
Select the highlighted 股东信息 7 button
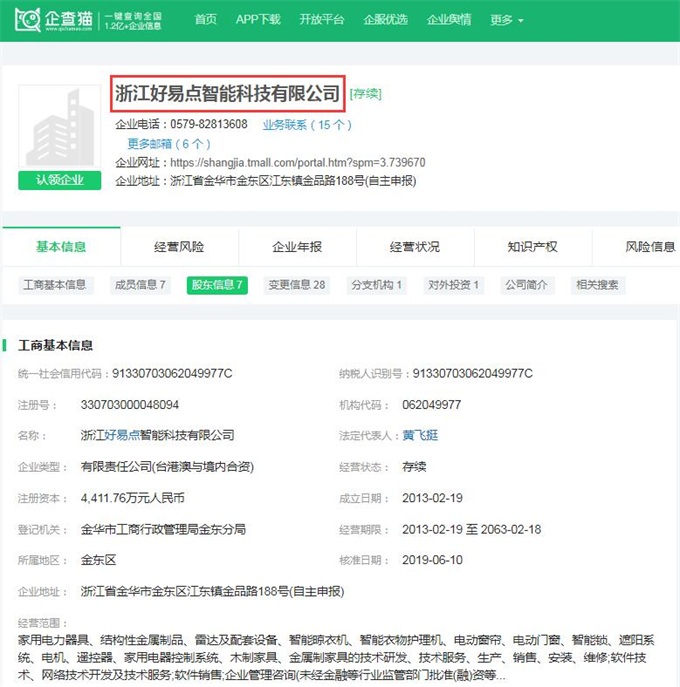(217, 285)
